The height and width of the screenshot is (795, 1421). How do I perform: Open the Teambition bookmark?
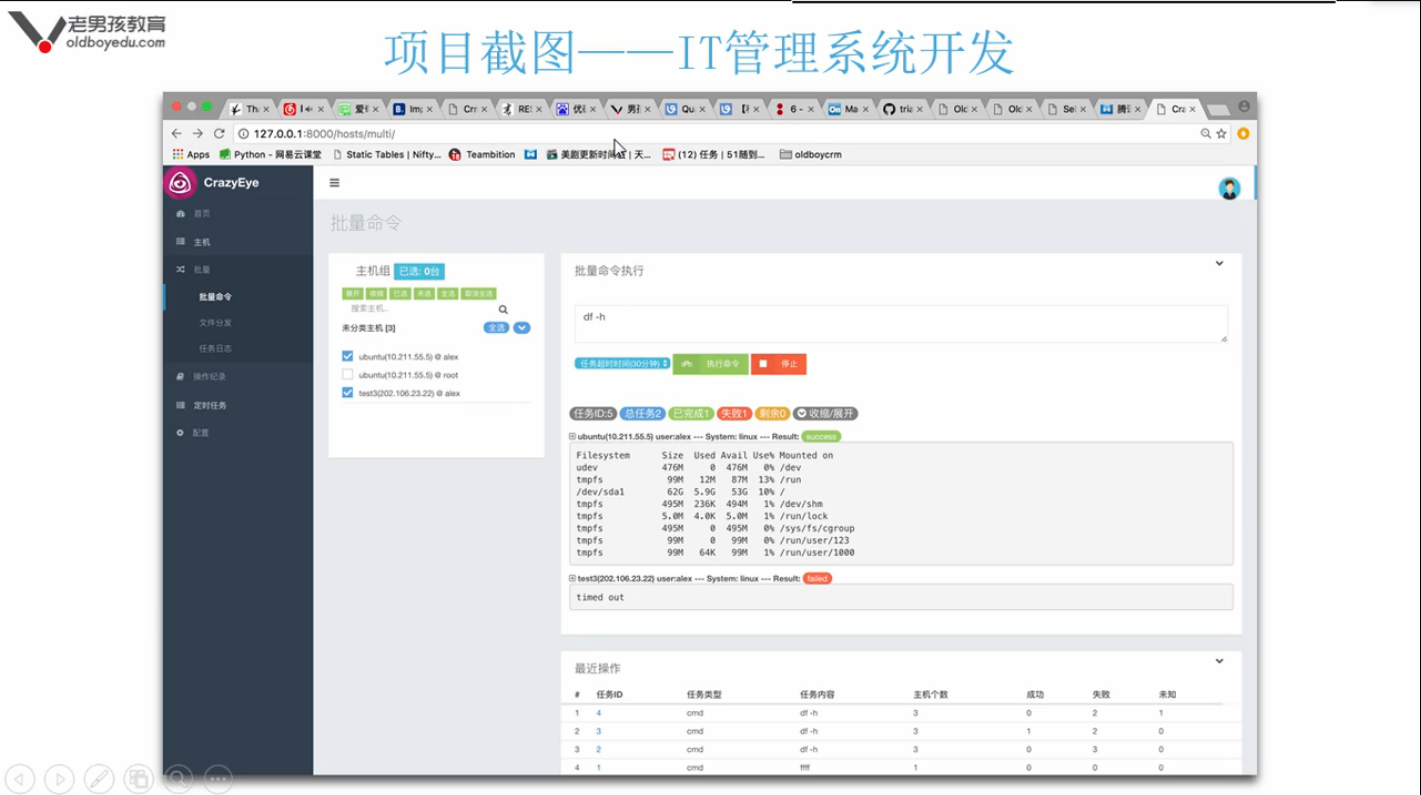482,155
